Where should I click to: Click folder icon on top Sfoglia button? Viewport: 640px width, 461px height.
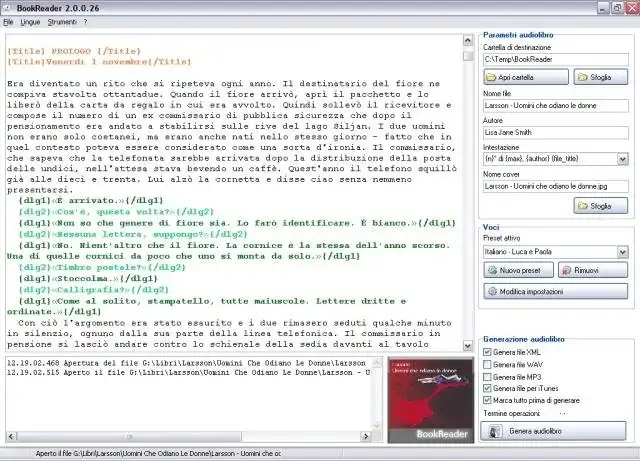pos(582,77)
